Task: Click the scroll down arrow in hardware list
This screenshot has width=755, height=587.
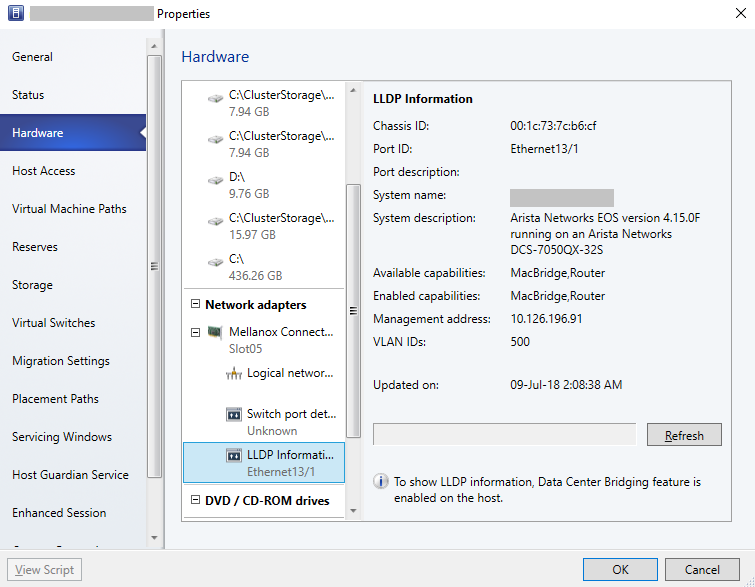Action: pos(353,511)
